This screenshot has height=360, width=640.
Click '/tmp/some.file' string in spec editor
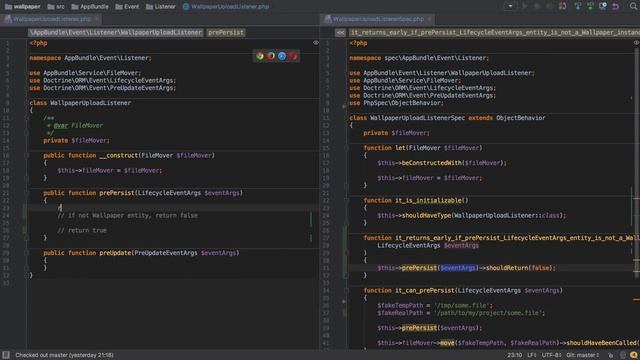[463, 305]
